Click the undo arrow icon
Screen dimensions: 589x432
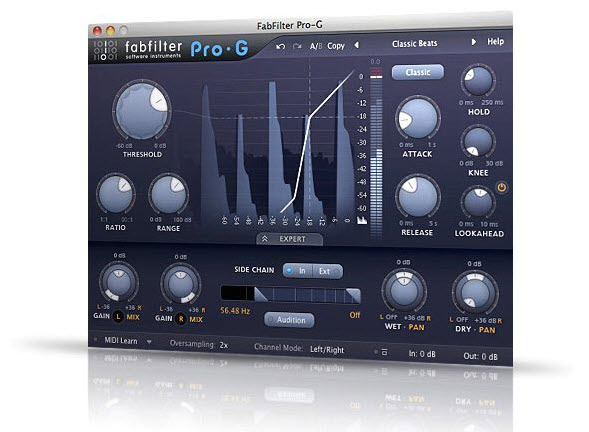[280, 47]
